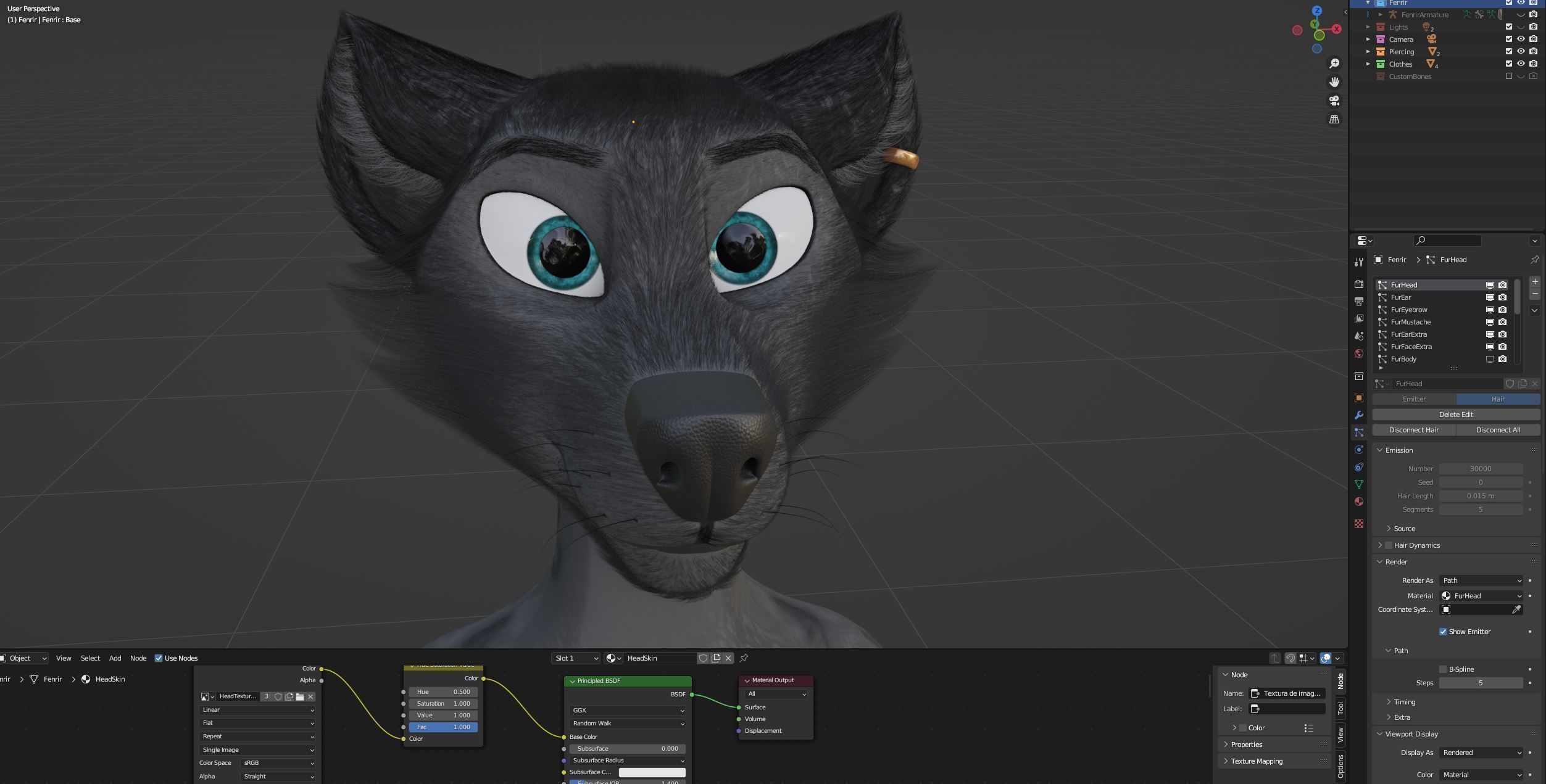
Task: Open the Object Data green triangle tab
Action: pos(1358,484)
